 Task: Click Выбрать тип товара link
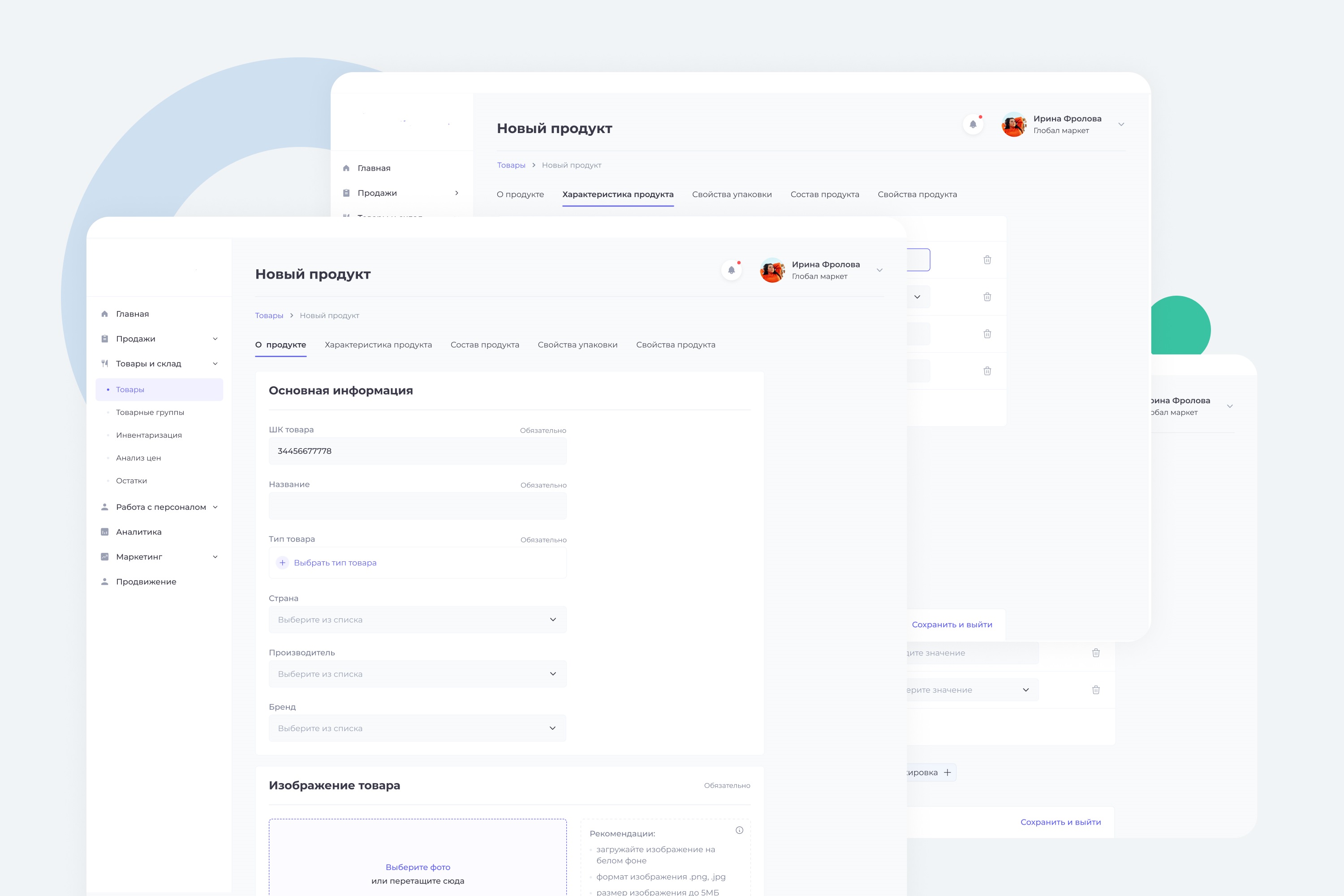tap(335, 563)
